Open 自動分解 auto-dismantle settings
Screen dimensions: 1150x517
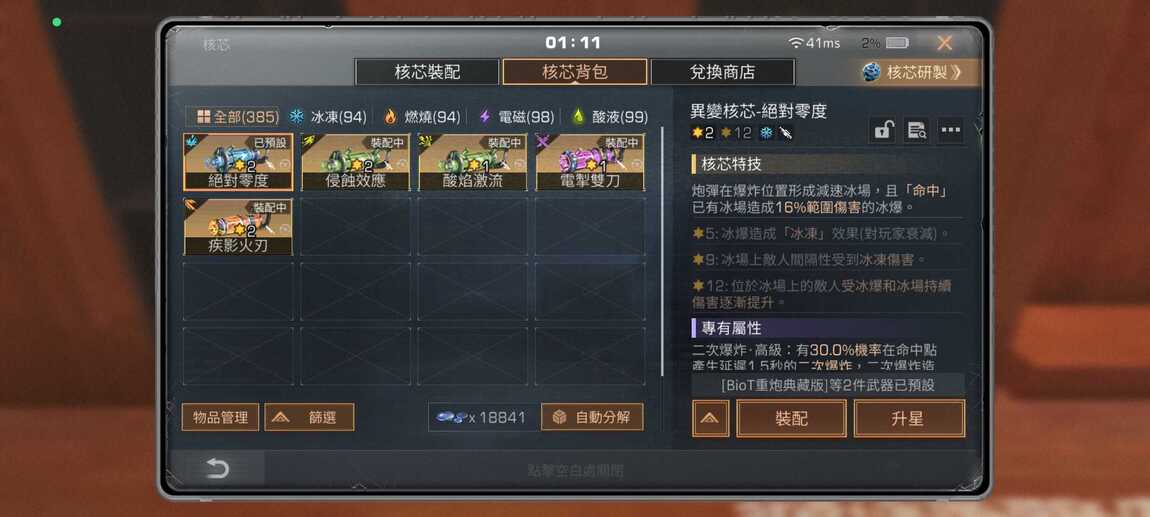click(x=592, y=417)
